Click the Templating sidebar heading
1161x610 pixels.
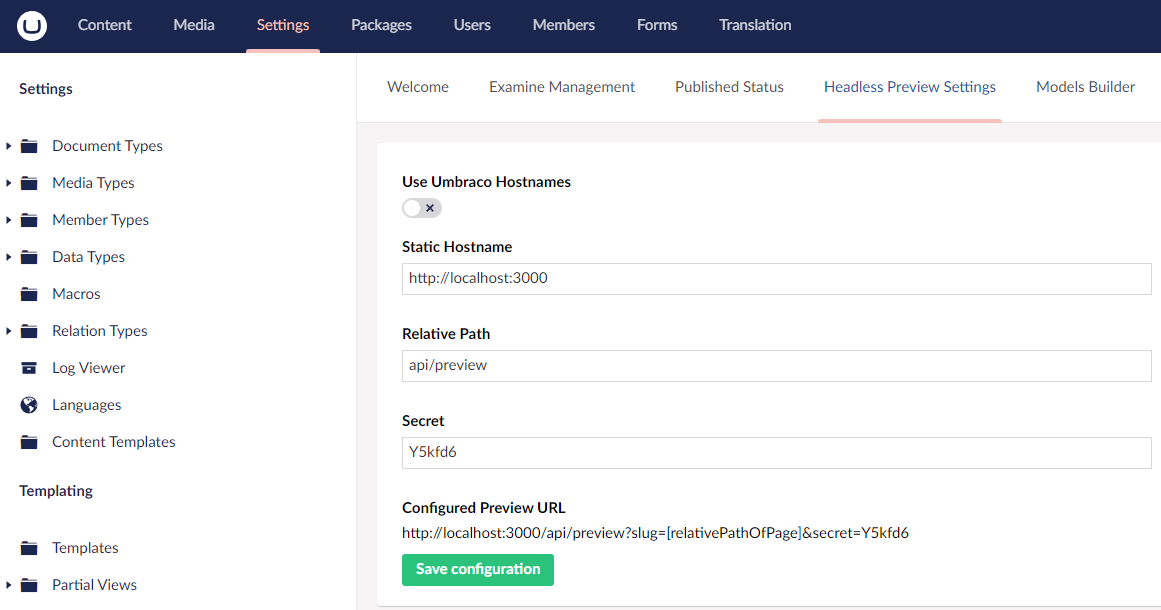click(x=56, y=491)
